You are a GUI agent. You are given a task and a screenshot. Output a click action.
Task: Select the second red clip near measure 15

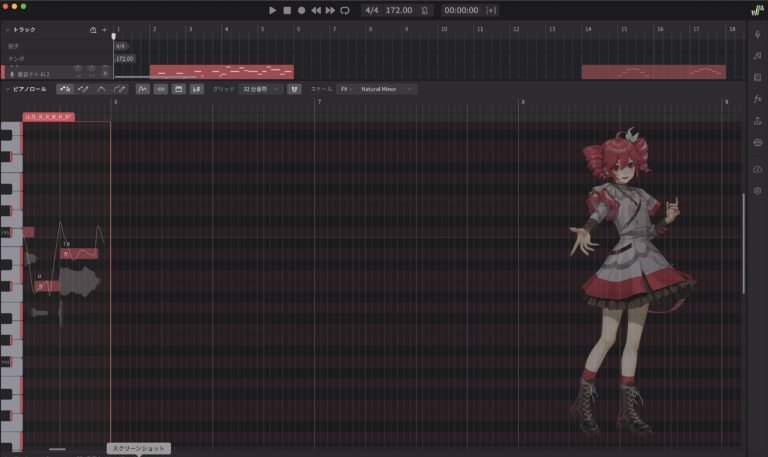tap(653, 72)
